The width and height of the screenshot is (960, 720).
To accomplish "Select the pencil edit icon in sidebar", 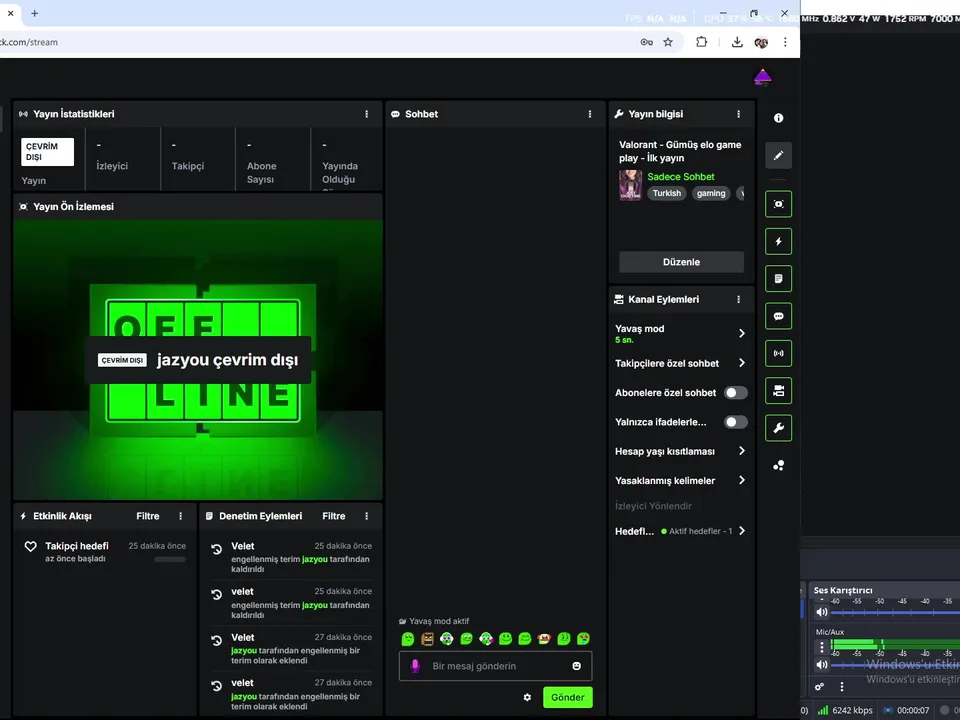I will [778, 156].
